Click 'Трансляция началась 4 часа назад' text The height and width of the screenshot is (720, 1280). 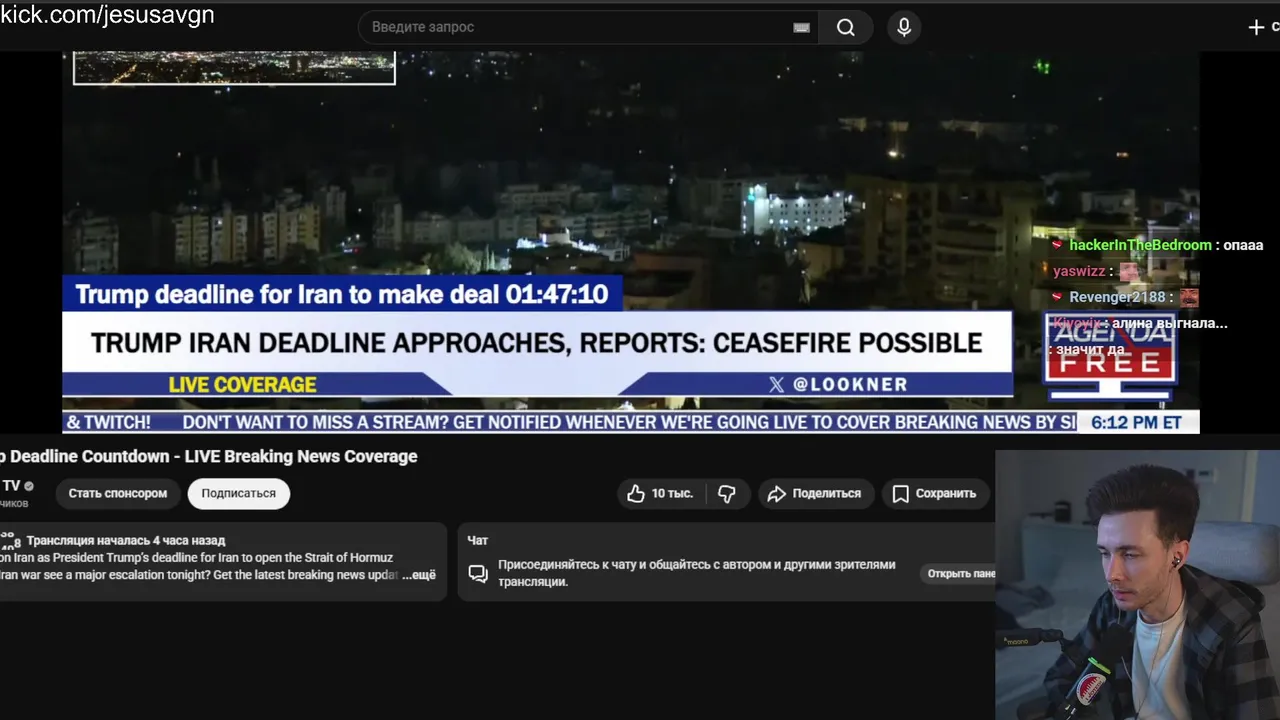[x=126, y=540]
